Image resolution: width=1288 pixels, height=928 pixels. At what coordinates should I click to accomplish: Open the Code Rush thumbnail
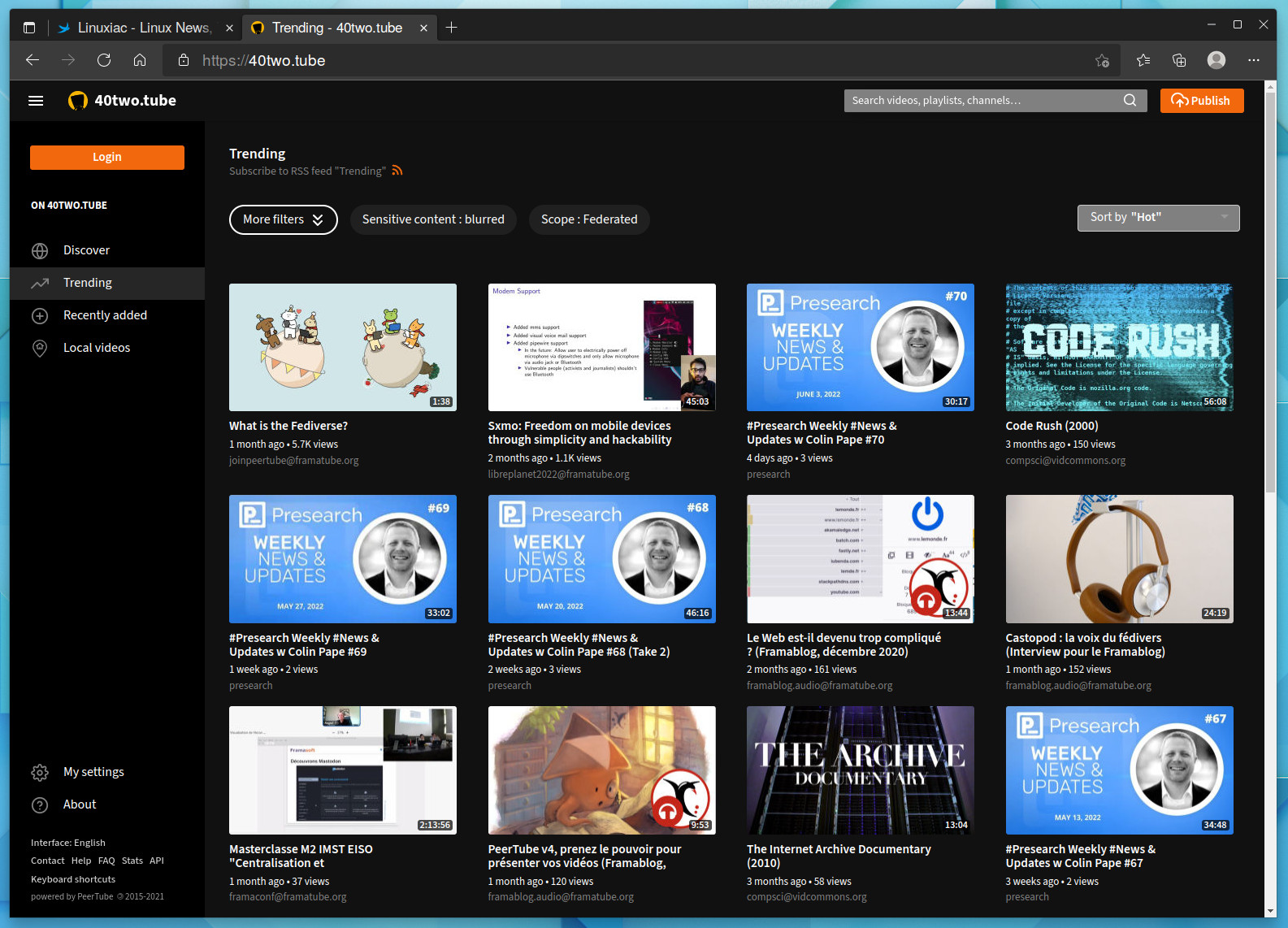pos(1119,348)
